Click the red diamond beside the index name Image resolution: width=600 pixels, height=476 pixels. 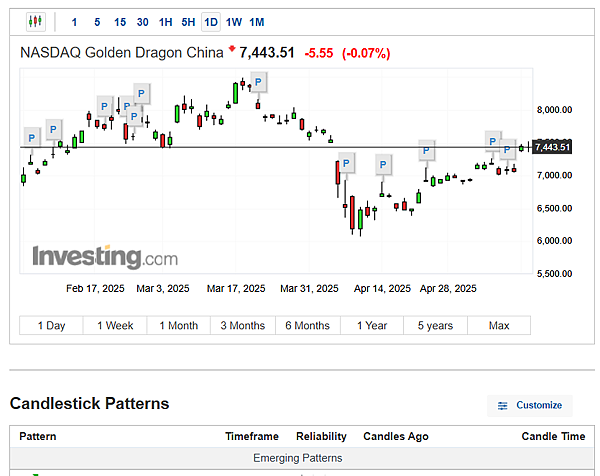pos(232,48)
